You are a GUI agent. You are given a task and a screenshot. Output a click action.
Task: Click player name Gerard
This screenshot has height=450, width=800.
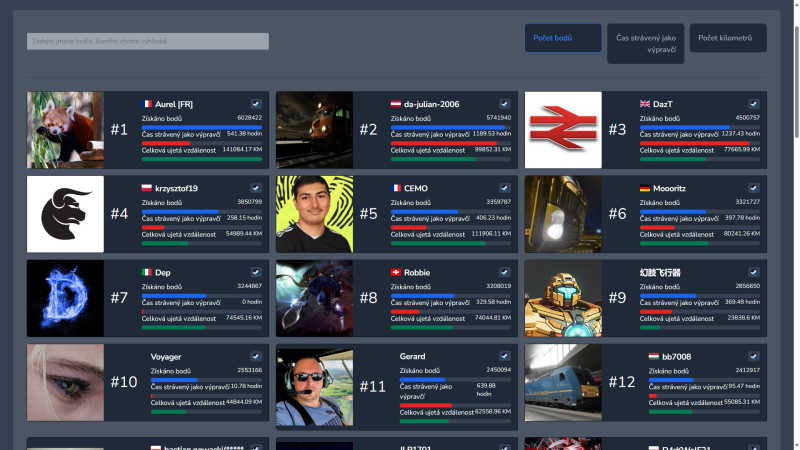(x=412, y=356)
